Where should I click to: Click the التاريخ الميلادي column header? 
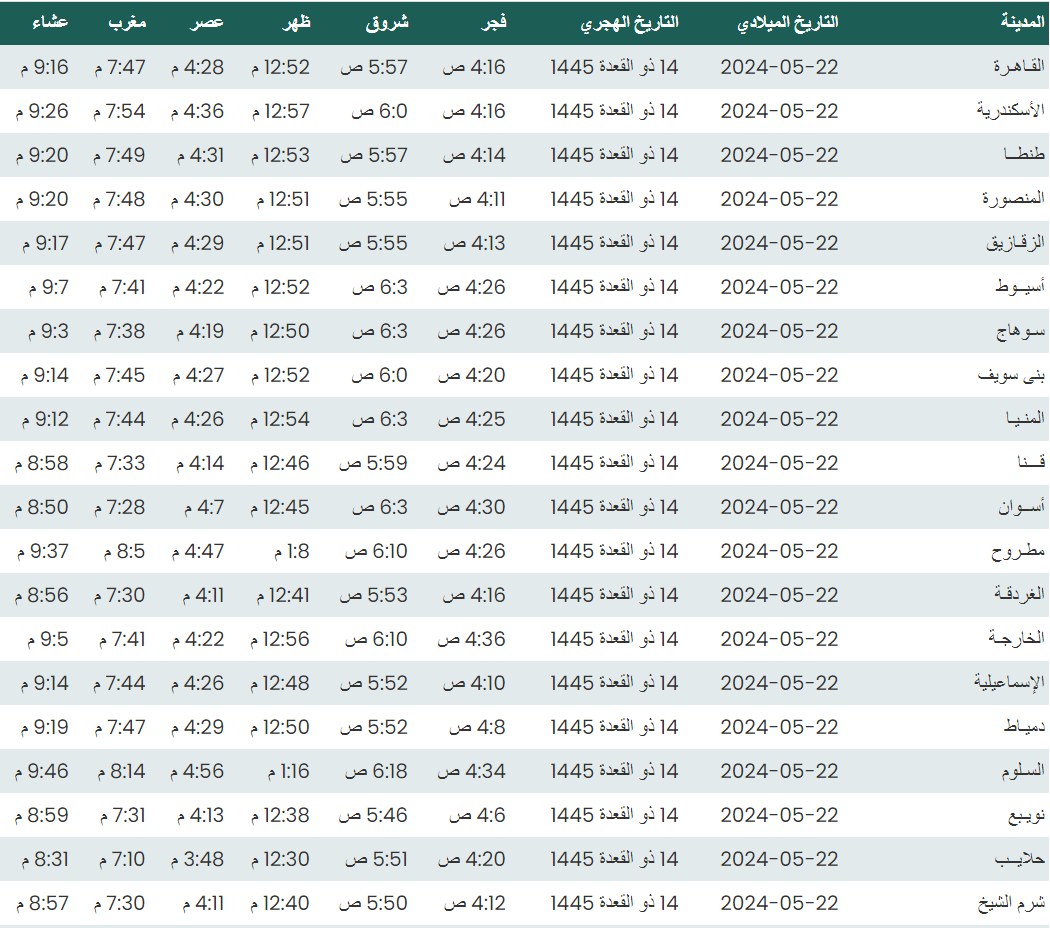787,22
